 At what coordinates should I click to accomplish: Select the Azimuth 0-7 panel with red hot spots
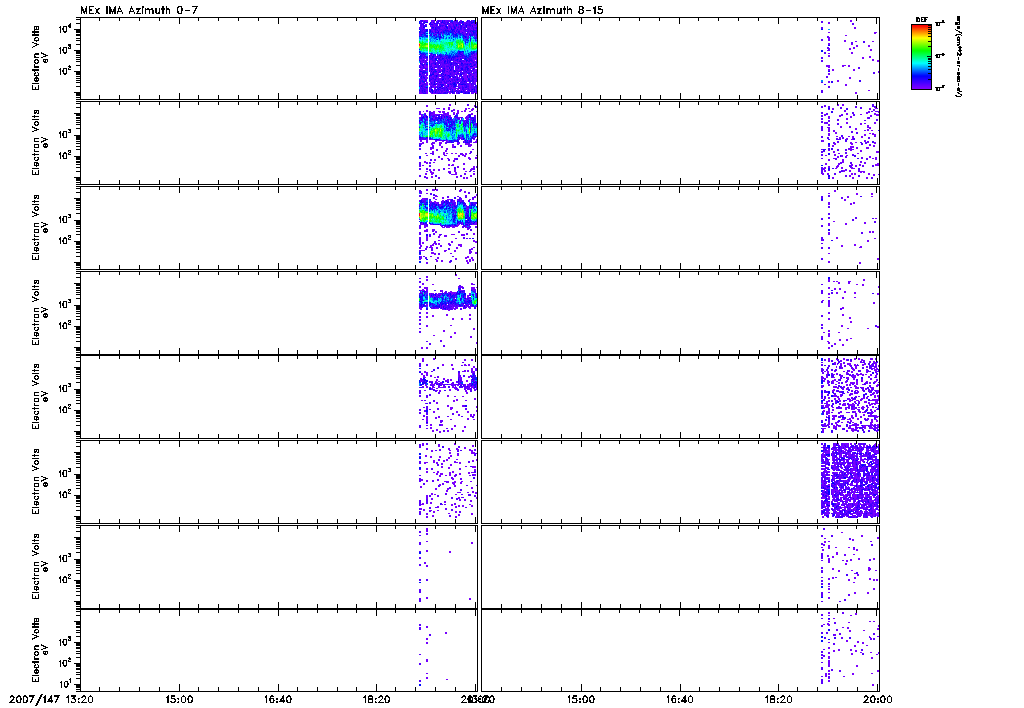click(x=278, y=228)
